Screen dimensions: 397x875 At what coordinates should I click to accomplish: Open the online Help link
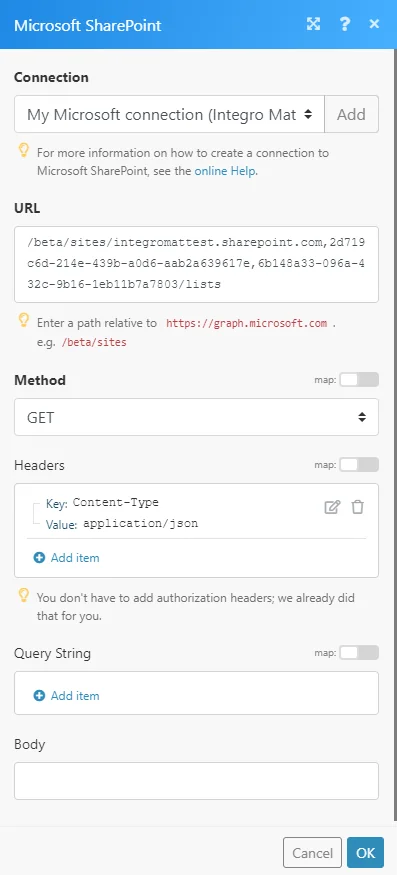pos(225,171)
